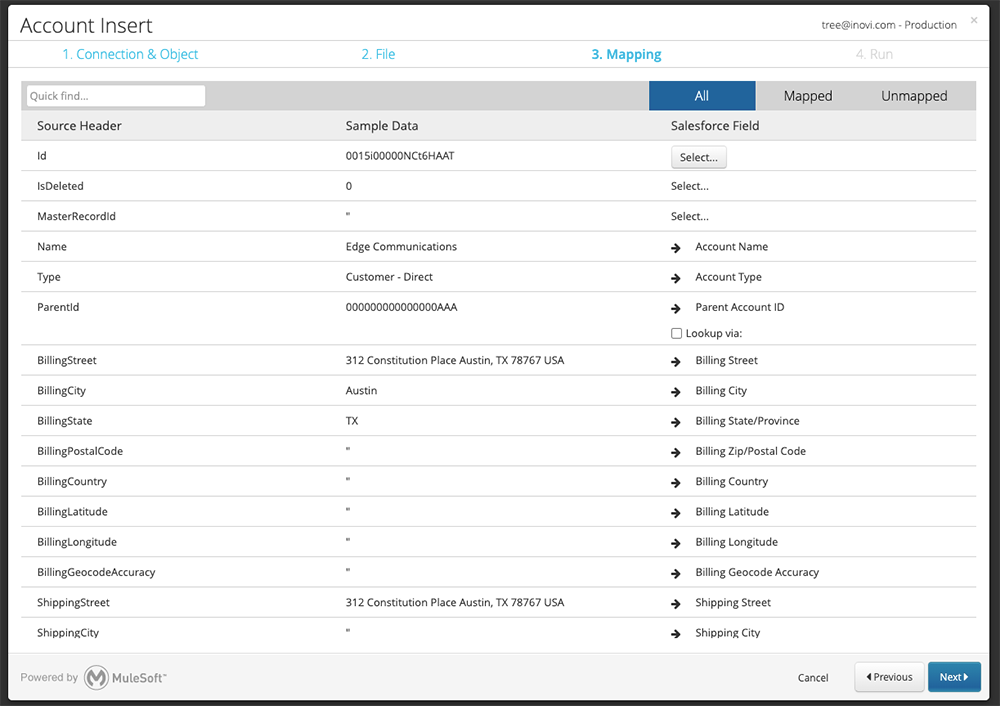Click the sample value 0015i00000NCt6HAAT
This screenshot has height=706, width=1000.
pyautogui.click(x=400, y=156)
